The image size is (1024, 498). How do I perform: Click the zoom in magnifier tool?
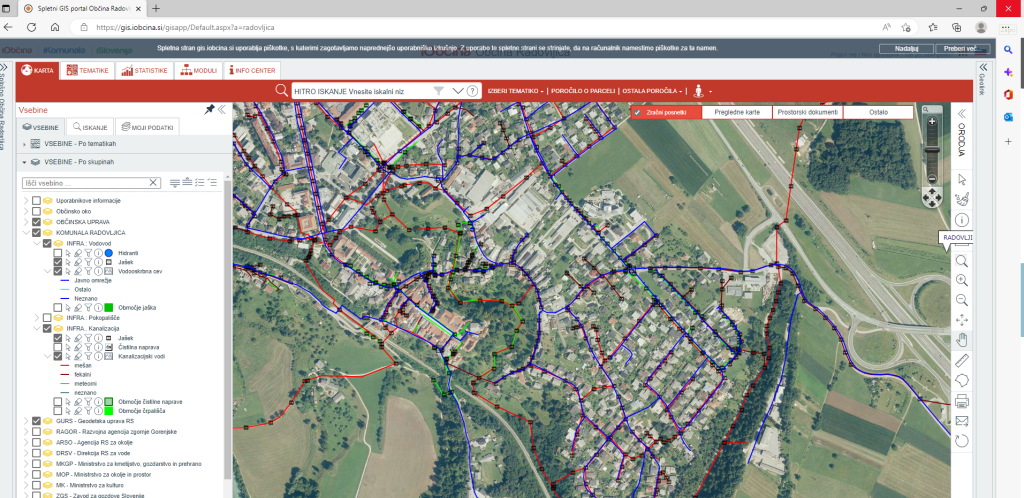[962, 280]
